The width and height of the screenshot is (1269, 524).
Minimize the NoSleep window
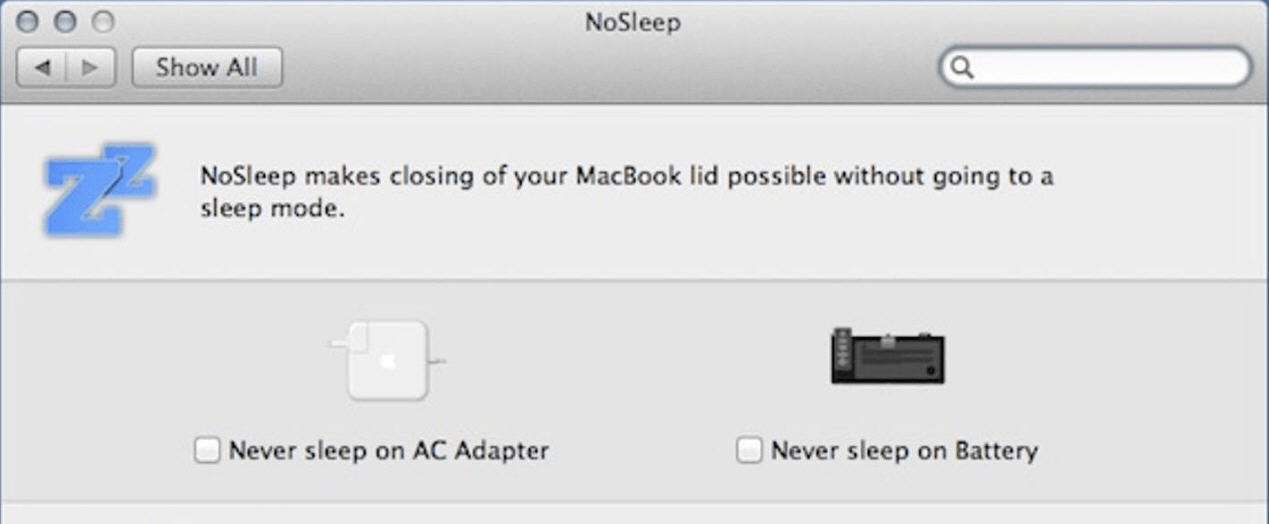click(x=65, y=21)
